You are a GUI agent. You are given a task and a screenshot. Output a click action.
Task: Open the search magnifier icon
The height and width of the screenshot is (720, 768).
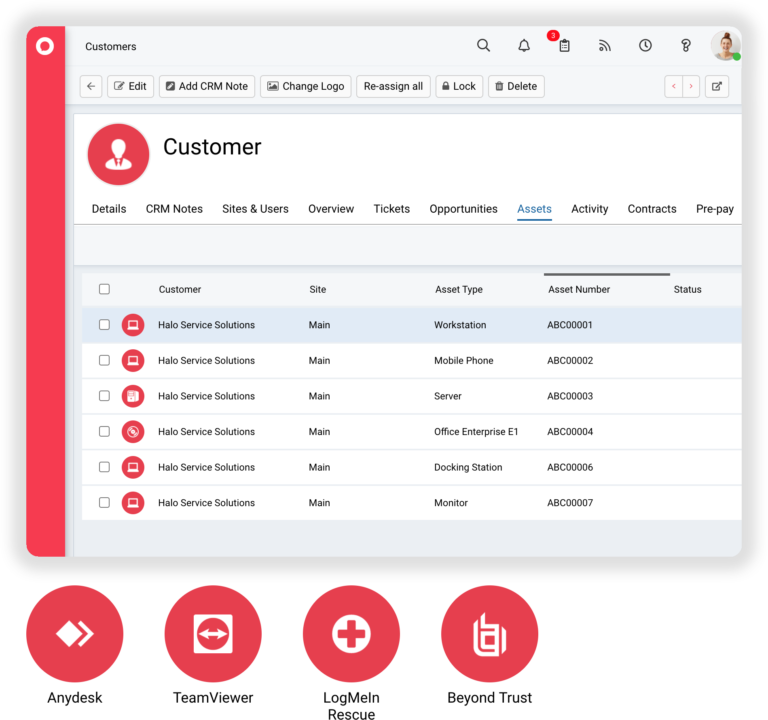point(483,46)
